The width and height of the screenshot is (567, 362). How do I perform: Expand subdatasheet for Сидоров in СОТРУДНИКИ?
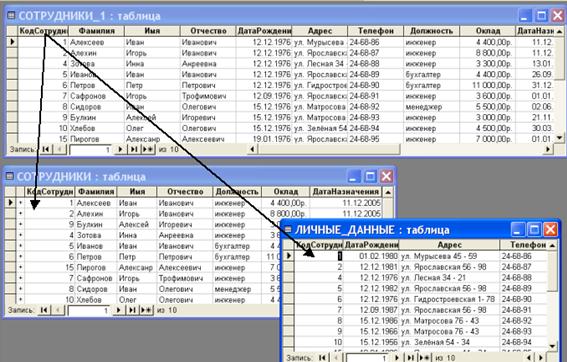click(21, 289)
